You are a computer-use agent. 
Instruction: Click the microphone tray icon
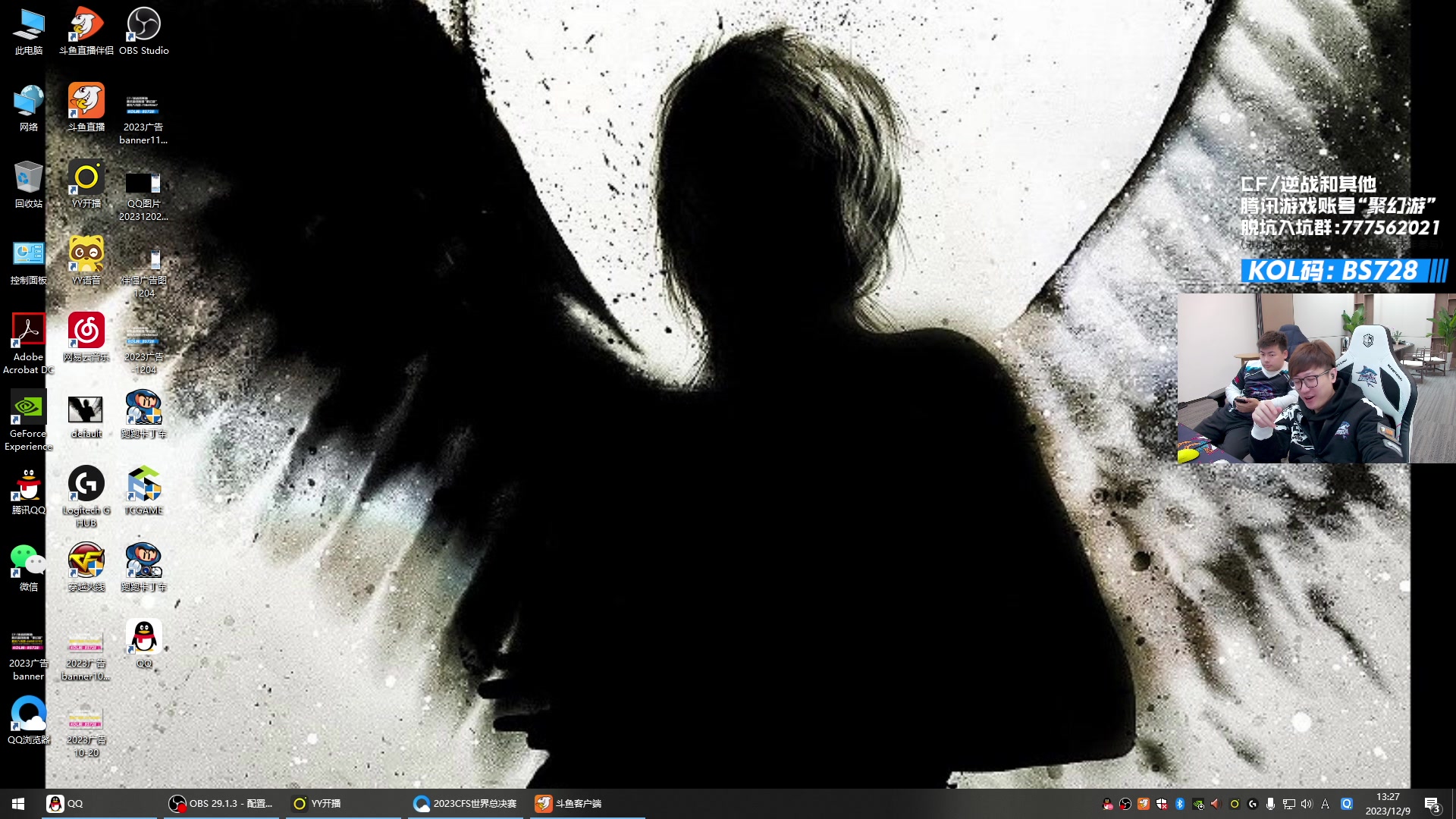click(x=1270, y=804)
